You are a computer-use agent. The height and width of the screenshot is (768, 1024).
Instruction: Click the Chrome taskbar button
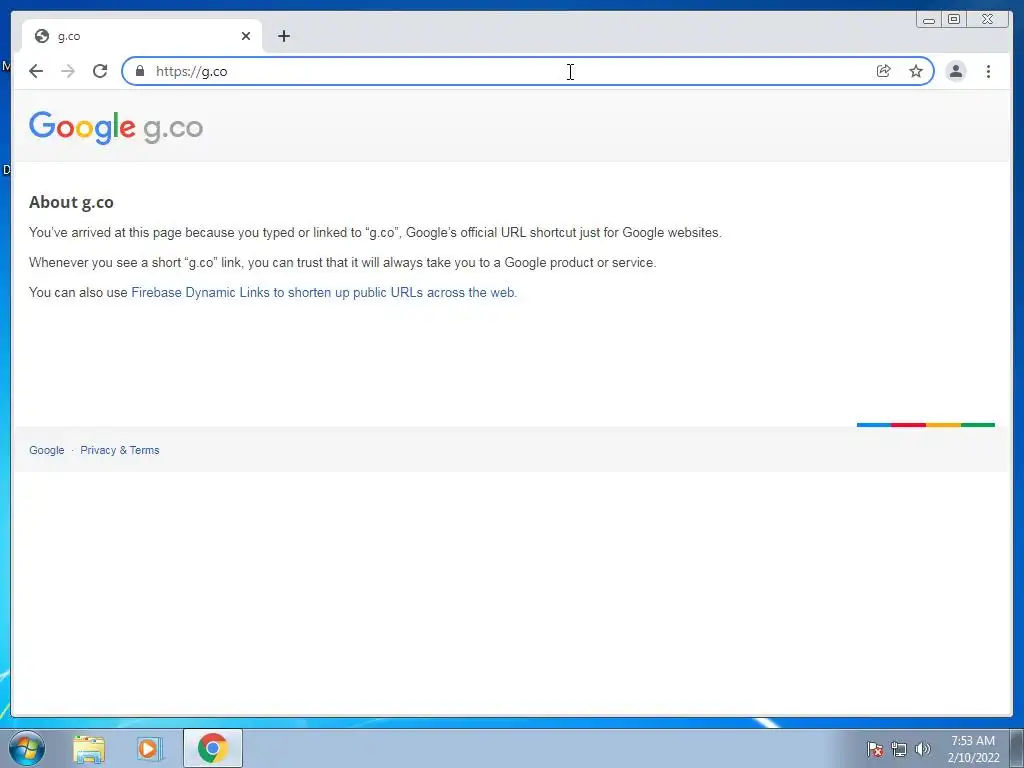coord(213,748)
